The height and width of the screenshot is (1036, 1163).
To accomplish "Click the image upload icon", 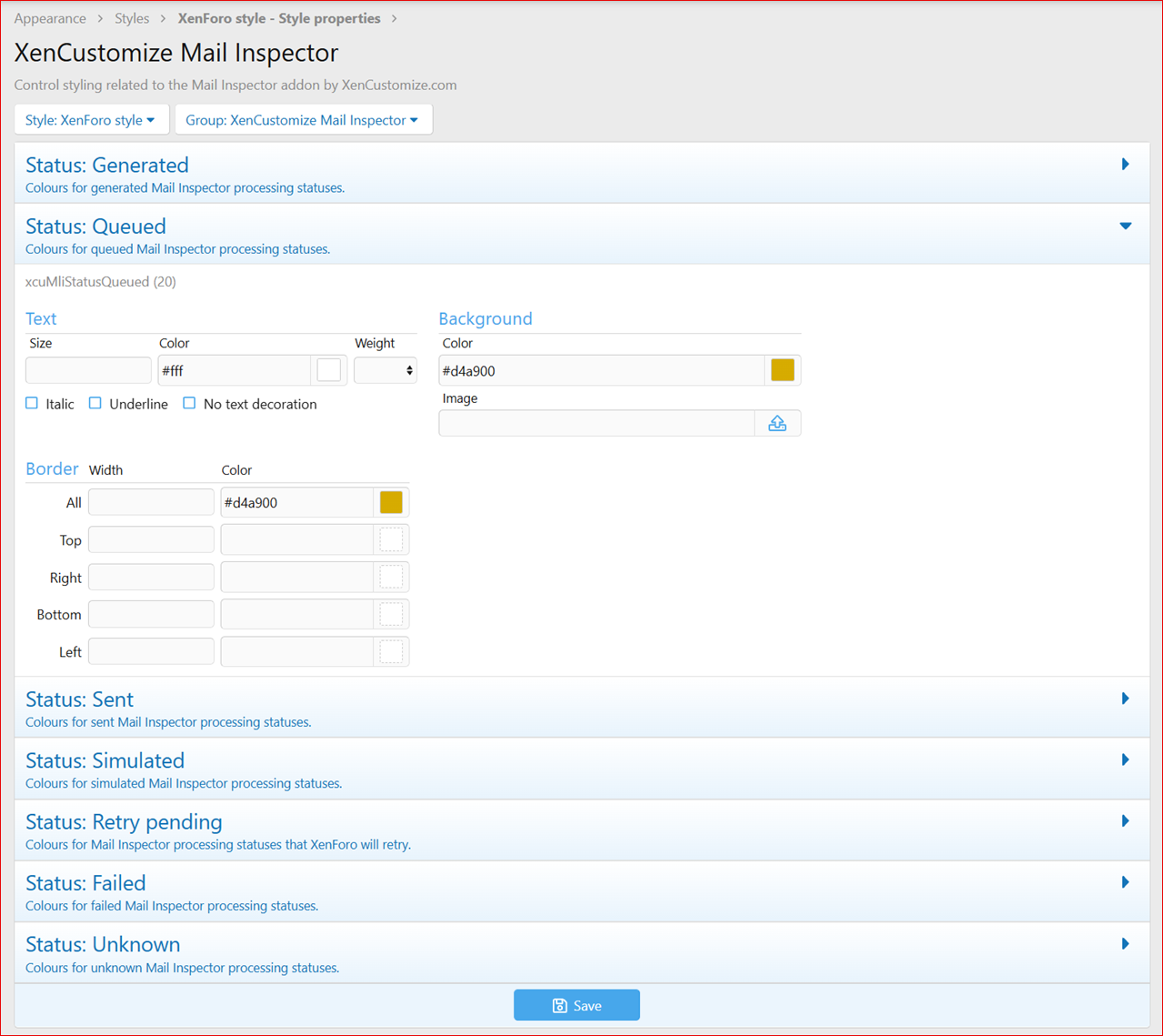I will (x=777, y=424).
